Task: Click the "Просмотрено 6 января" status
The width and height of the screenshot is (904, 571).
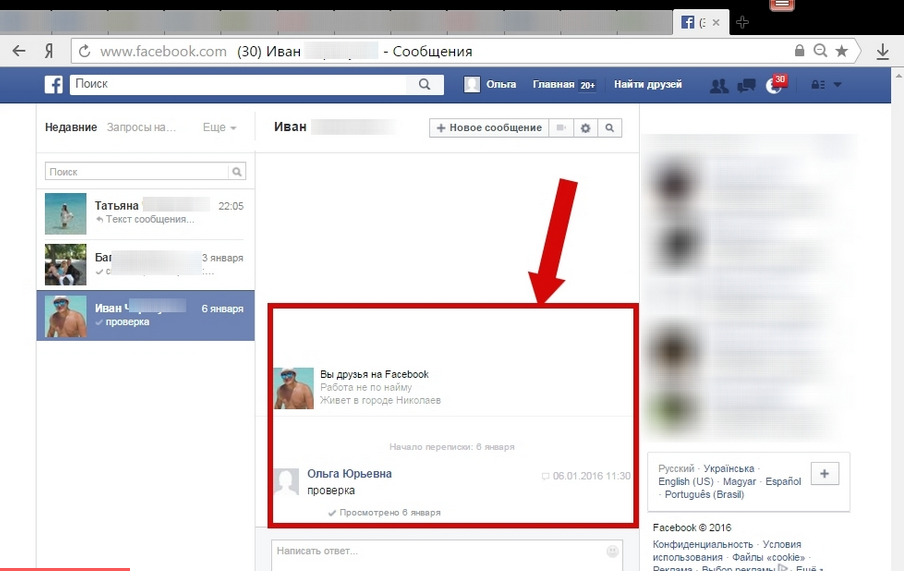Action: [390, 512]
